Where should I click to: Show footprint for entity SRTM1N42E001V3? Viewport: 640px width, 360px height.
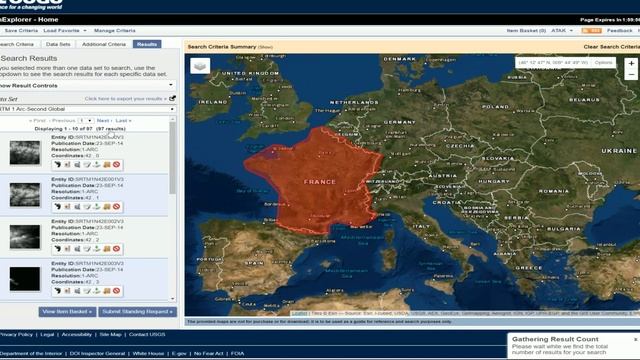58,207
